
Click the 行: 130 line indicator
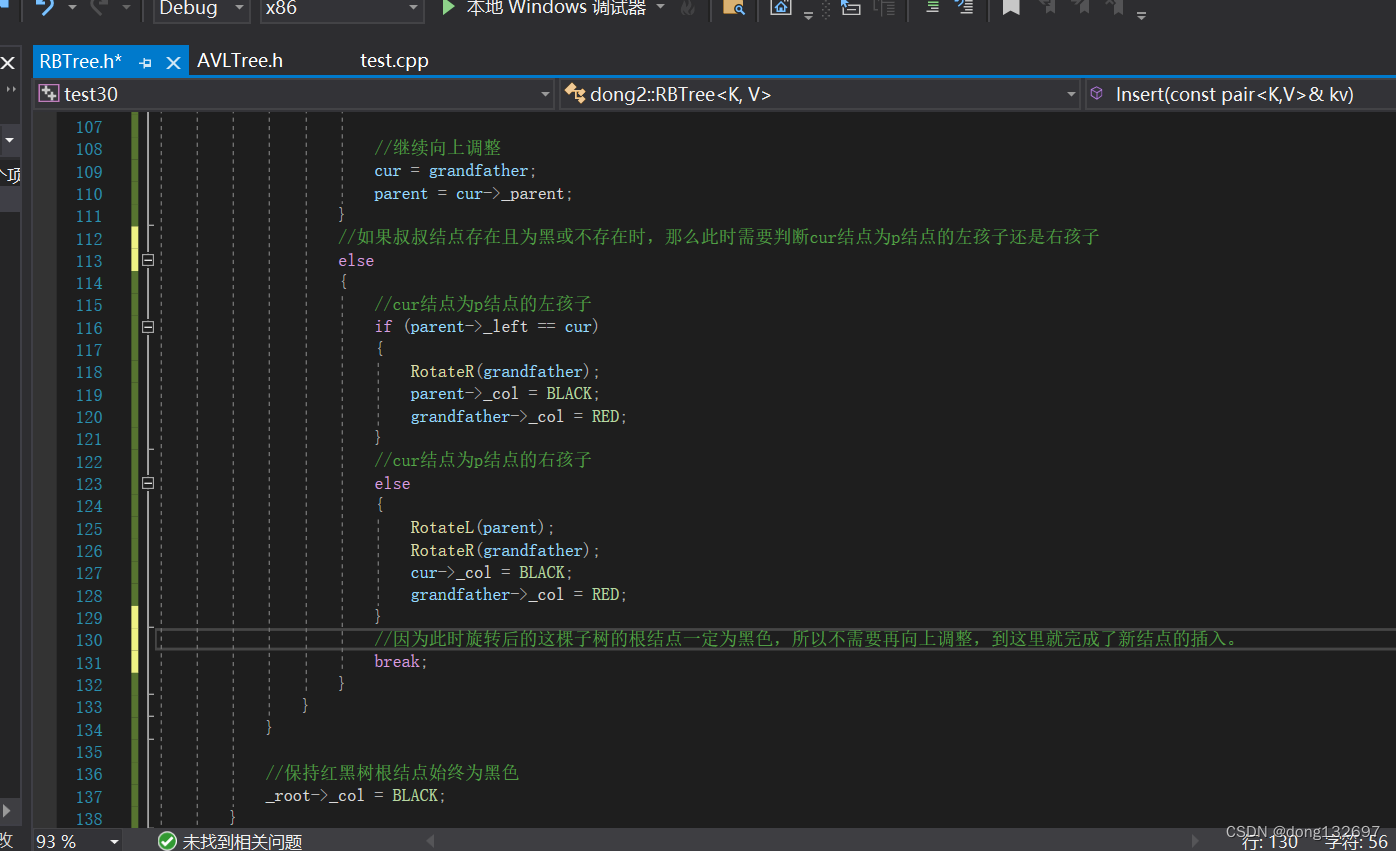pos(1270,842)
